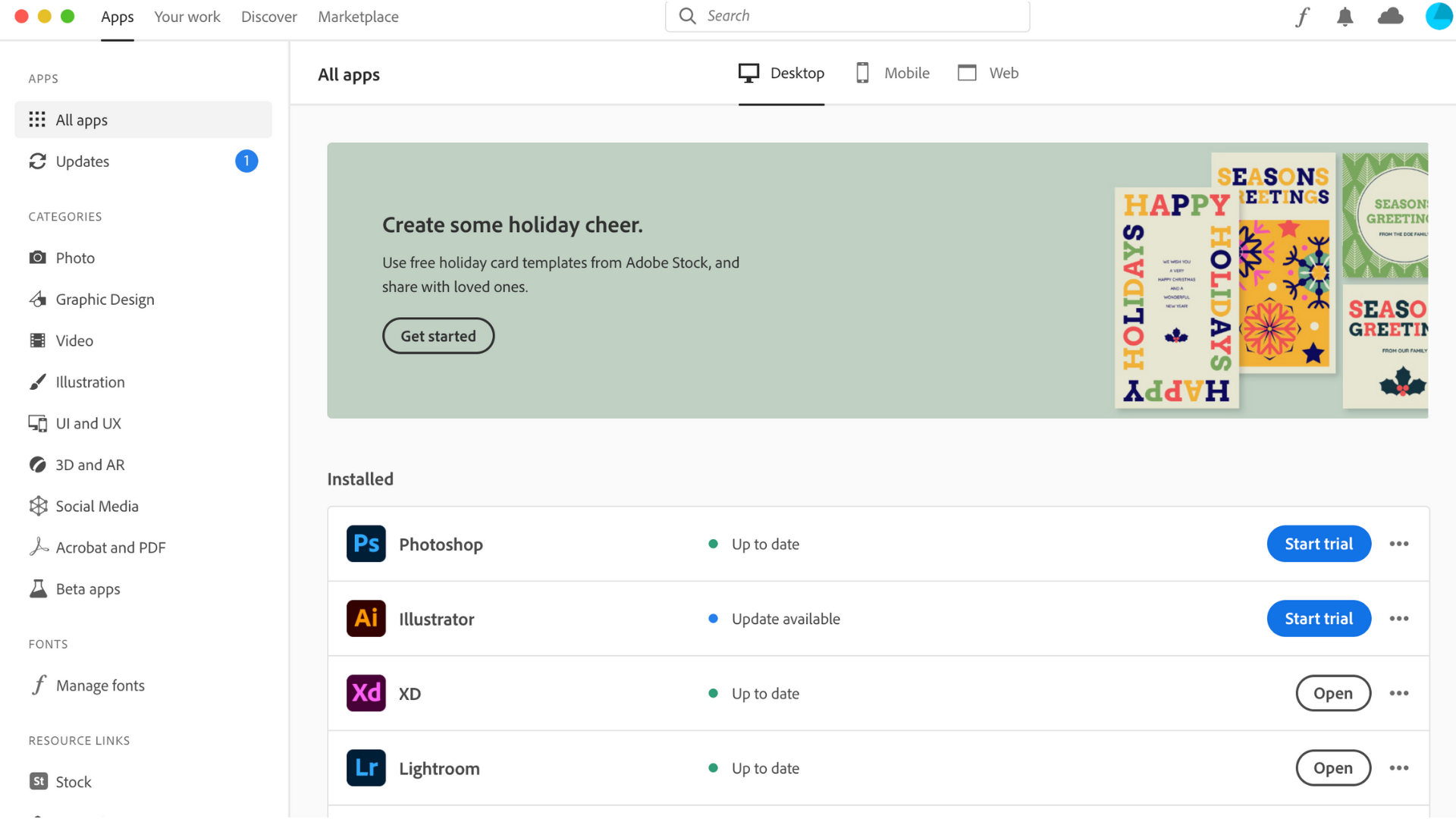This screenshot has height=819, width=1456.
Task: Click the Lightroom app icon
Action: [x=366, y=767]
